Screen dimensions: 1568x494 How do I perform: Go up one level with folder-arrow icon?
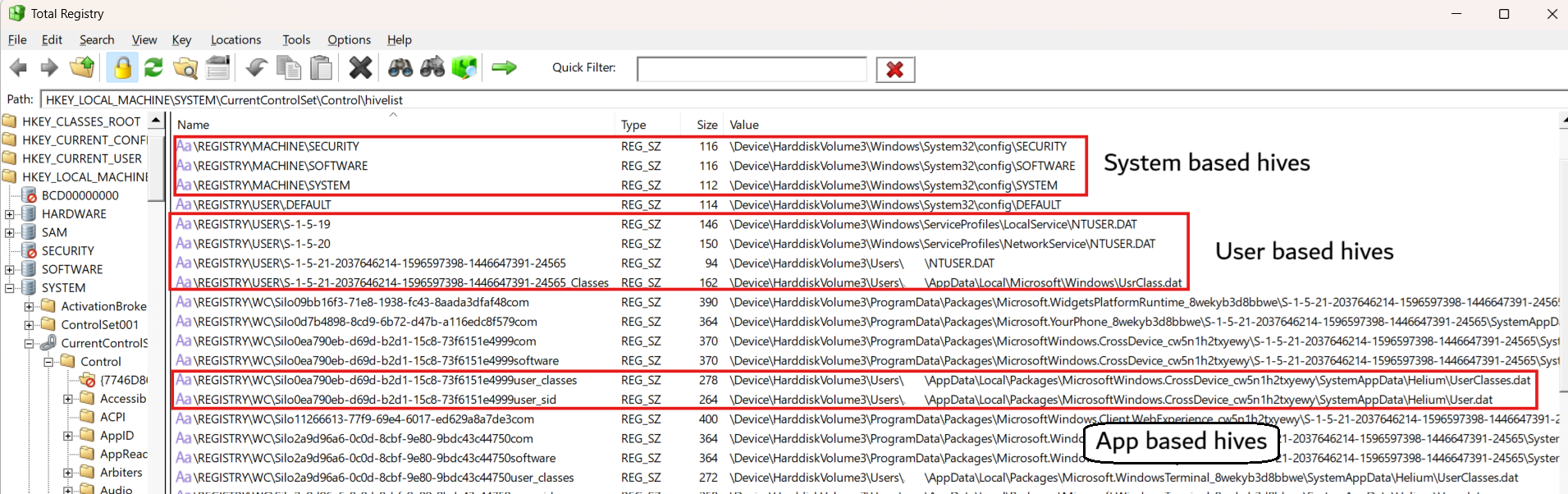(82, 67)
